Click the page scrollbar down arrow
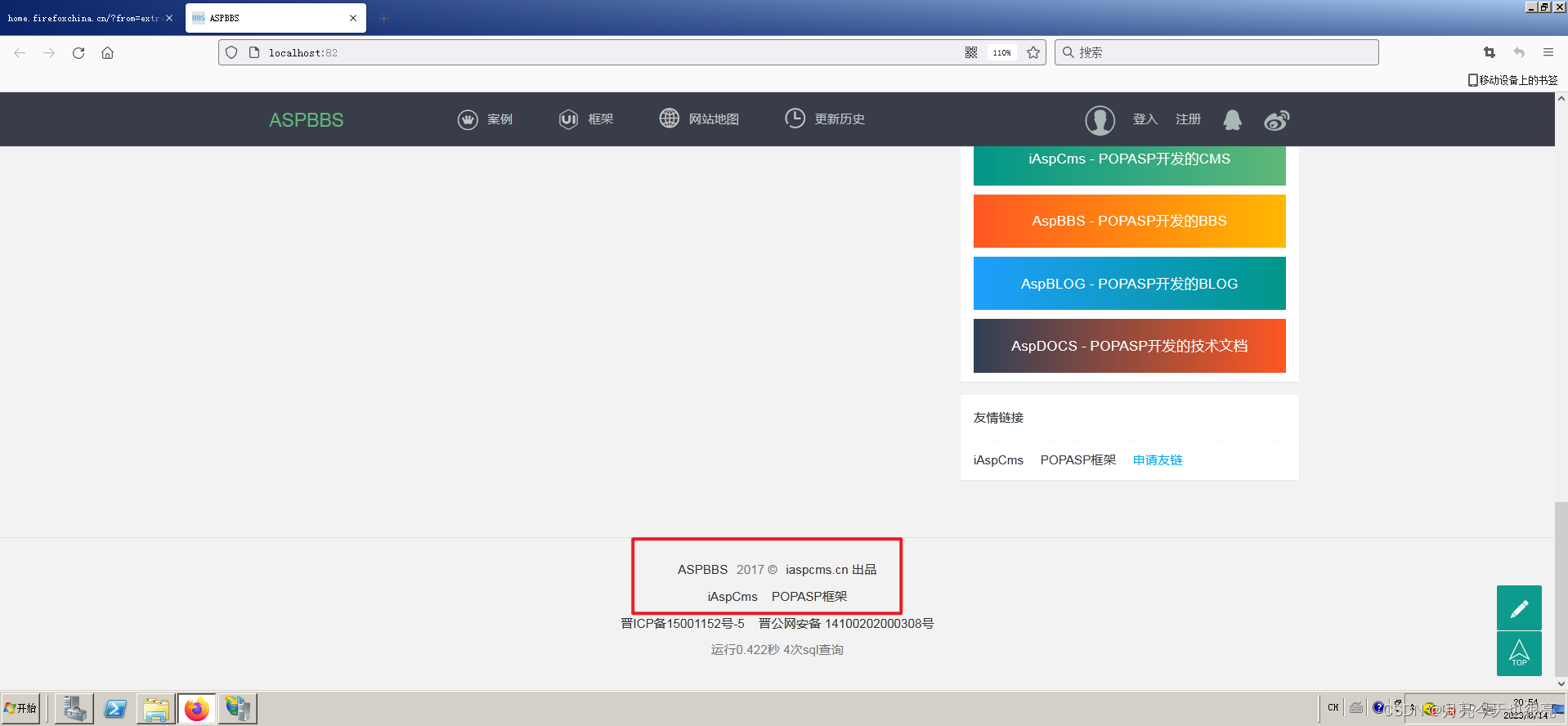Image resolution: width=1568 pixels, height=726 pixels. tap(1561, 684)
